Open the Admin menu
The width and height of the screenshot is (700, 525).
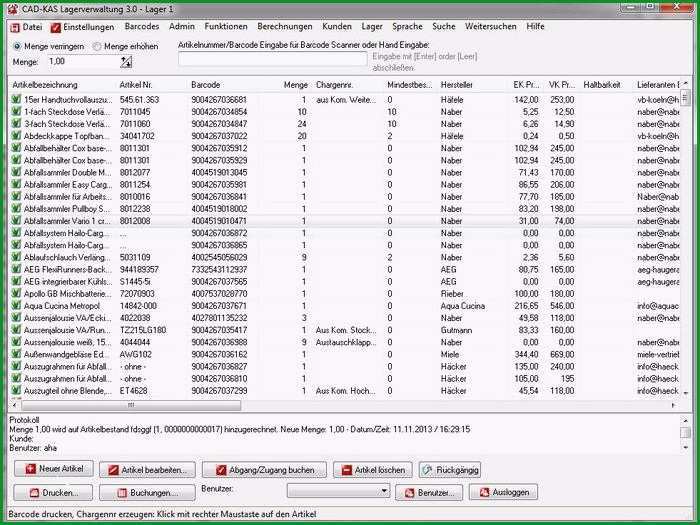182,27
